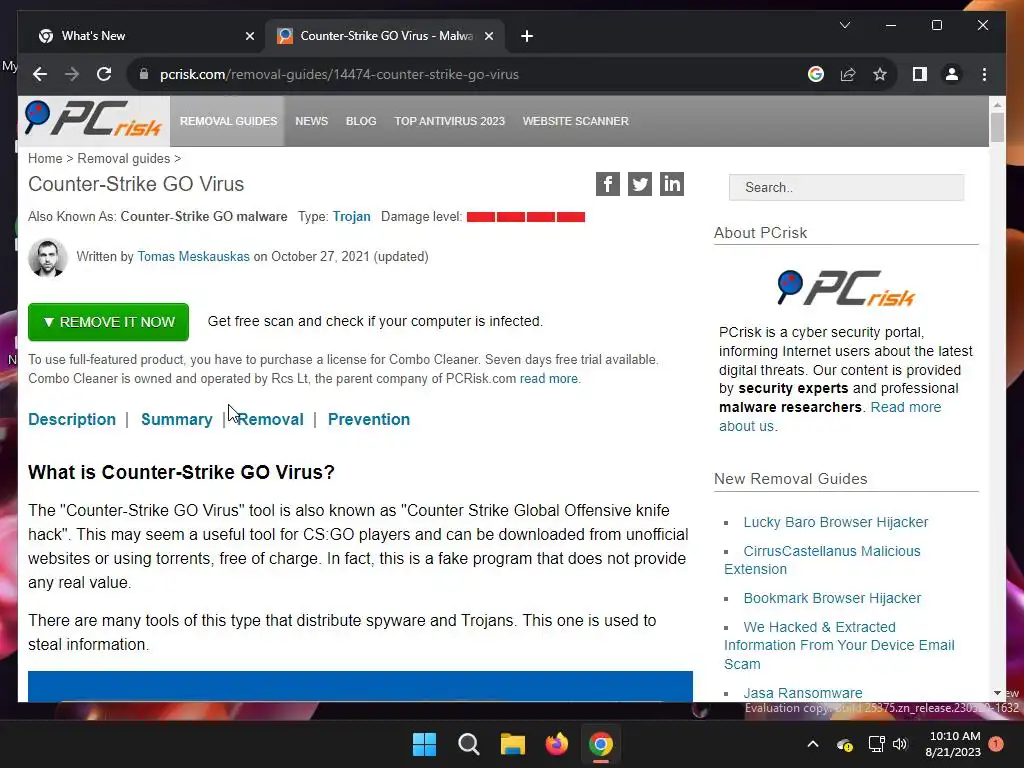Open Lucky Baro Browser Hijacker guide

[835, 522]
